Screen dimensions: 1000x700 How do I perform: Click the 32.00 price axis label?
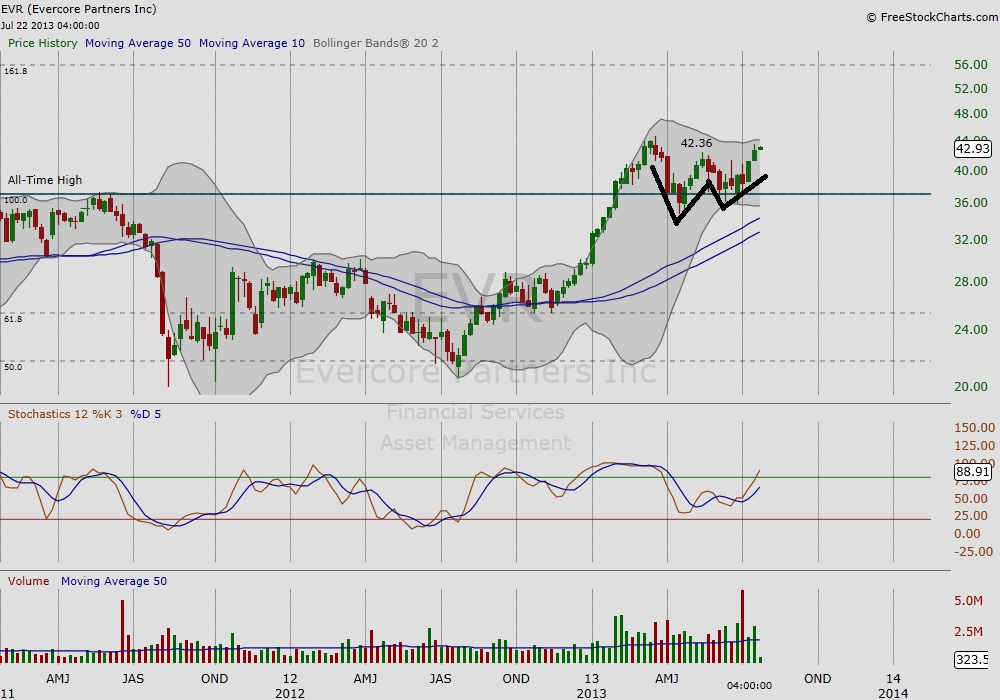click(971, 240)
